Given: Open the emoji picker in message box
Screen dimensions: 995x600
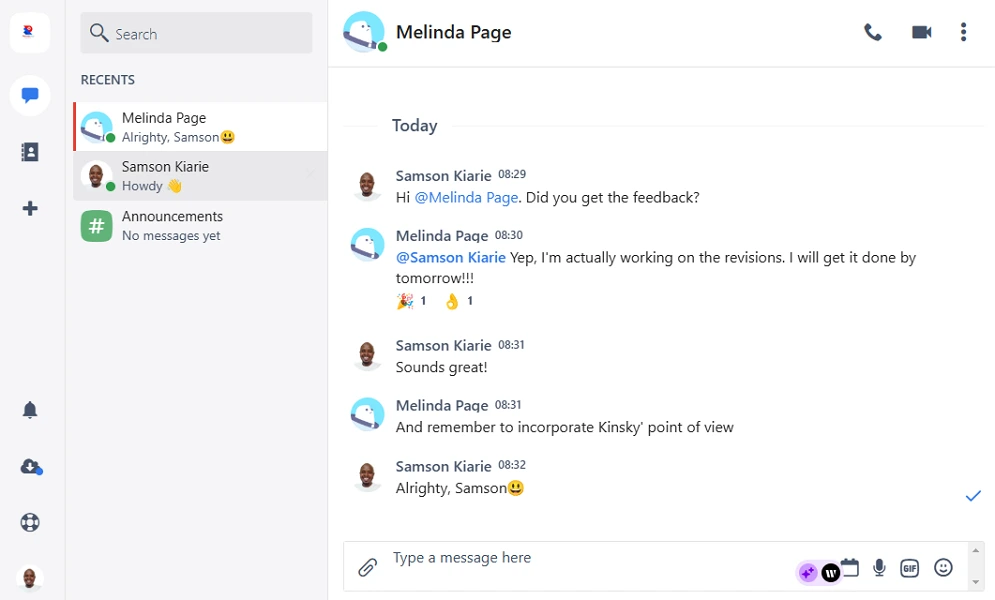Looking at the screenshot, I should (943, 568).
